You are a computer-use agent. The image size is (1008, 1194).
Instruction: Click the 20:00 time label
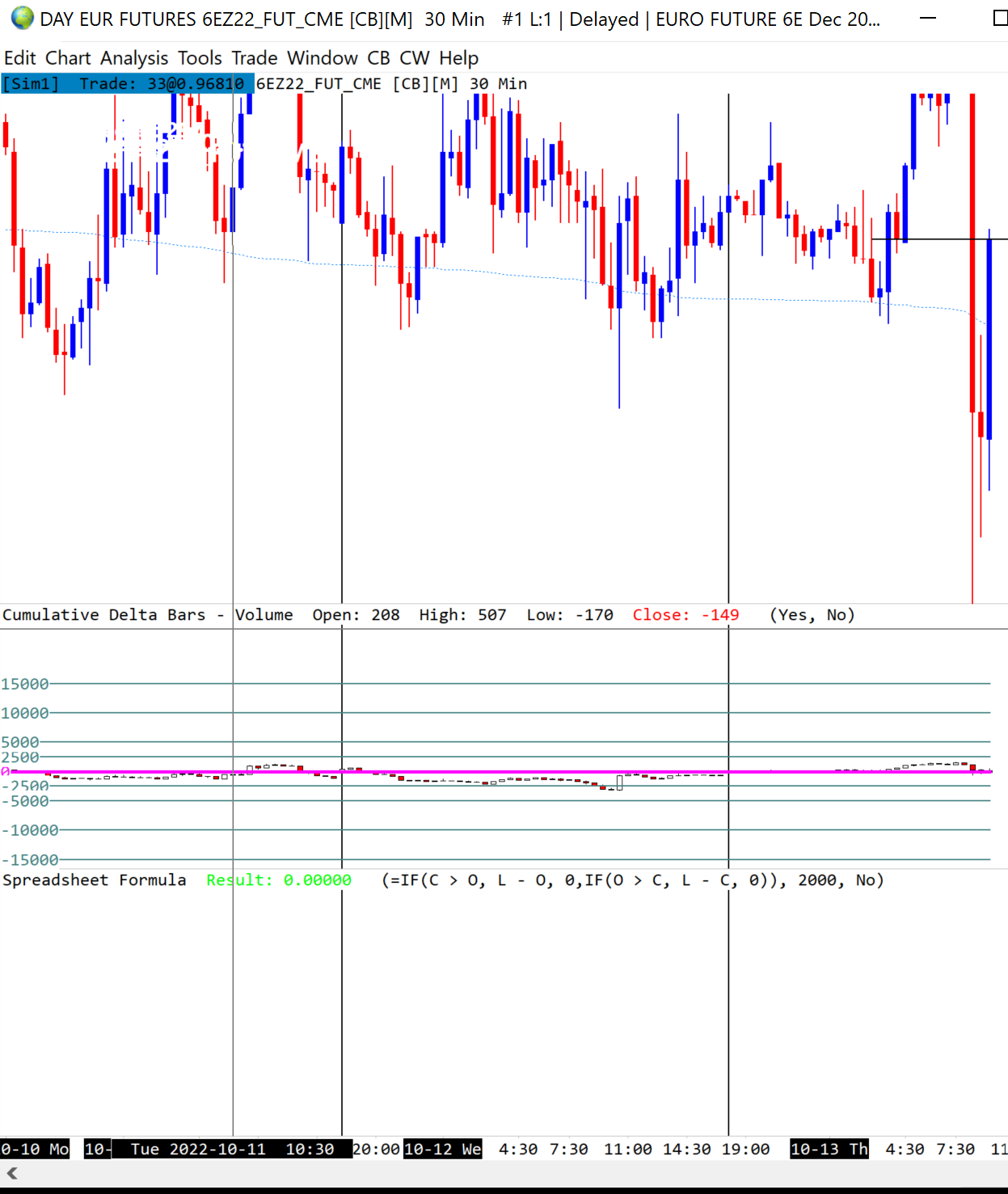377,1150
